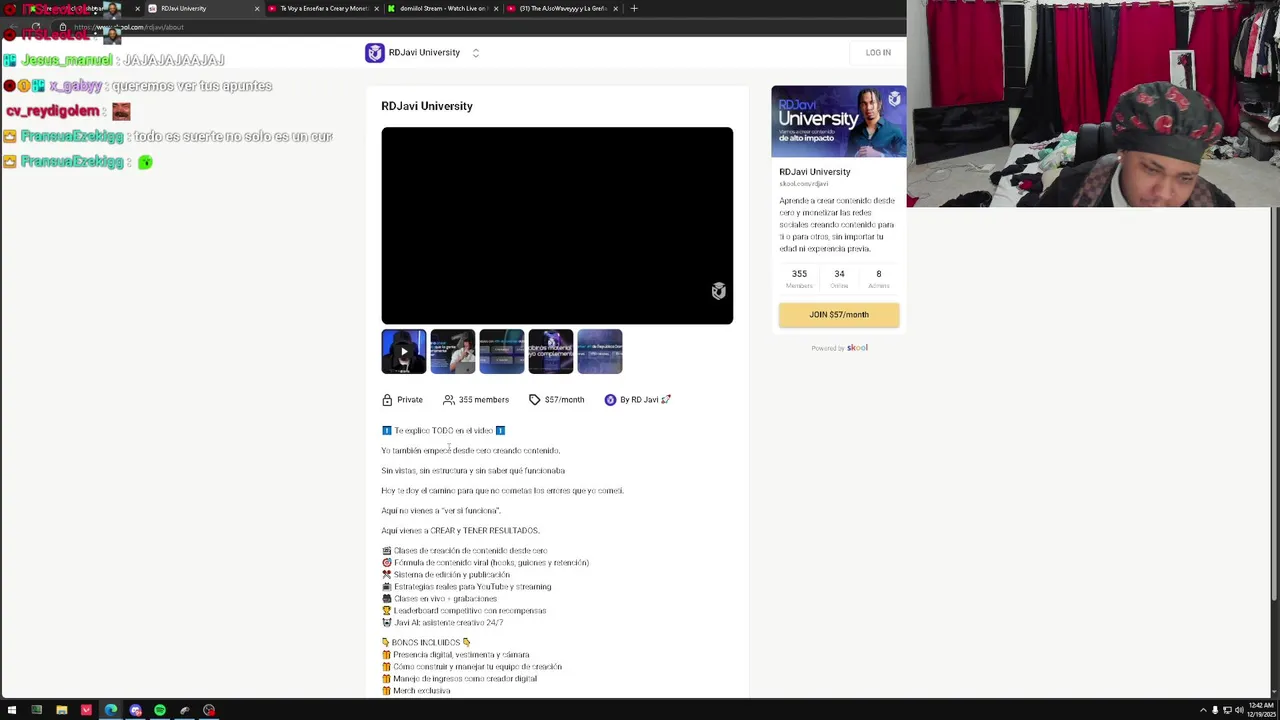Image resolution: width=1280 pixels, height=720 pixels.
Task: Open the Powered by skool link
Action: 839,348
